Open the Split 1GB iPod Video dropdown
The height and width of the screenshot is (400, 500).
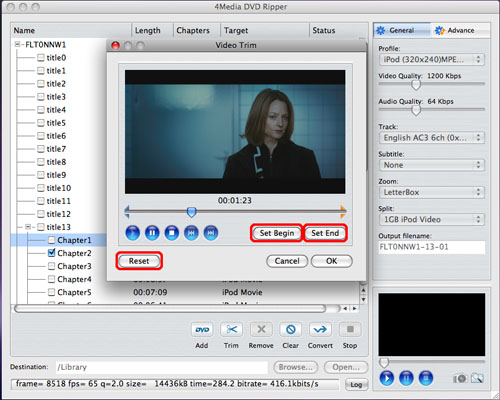(x=432, y=219)
